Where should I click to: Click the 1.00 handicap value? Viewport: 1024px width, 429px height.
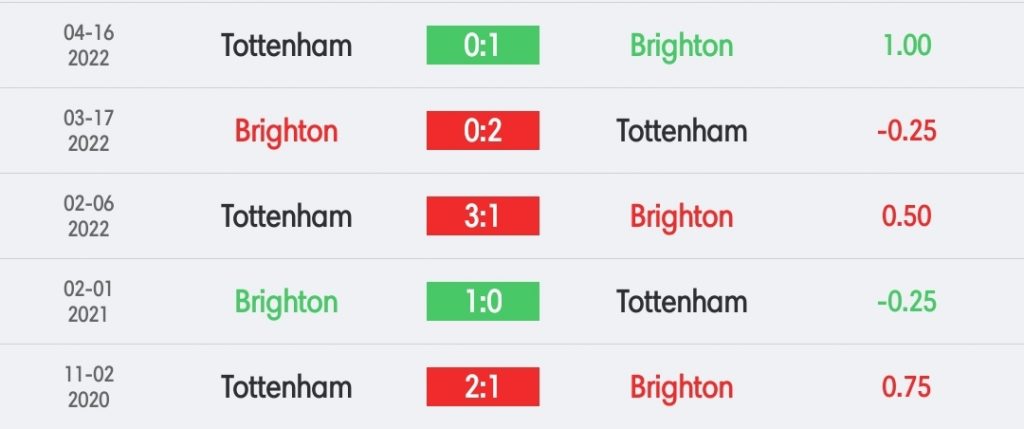click(907, 45)
